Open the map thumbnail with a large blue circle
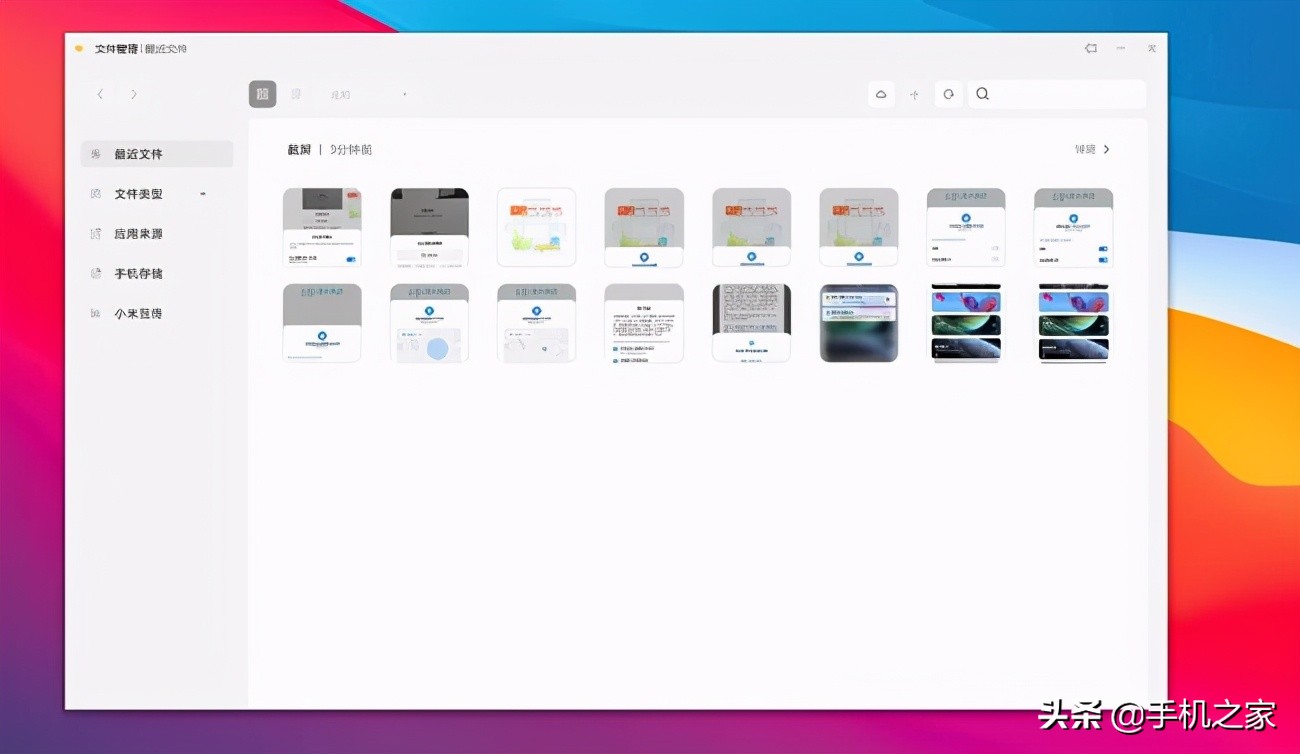This screenshot has height=754, width=1300. [430, 323]
